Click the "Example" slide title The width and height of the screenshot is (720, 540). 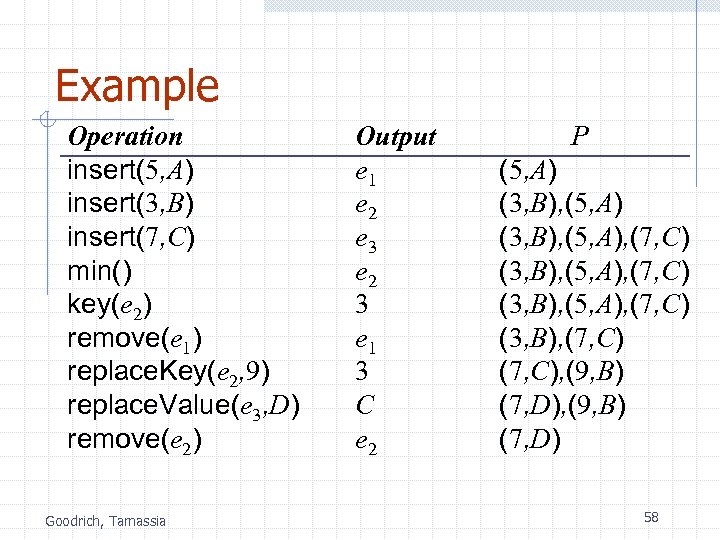point(136,86)
